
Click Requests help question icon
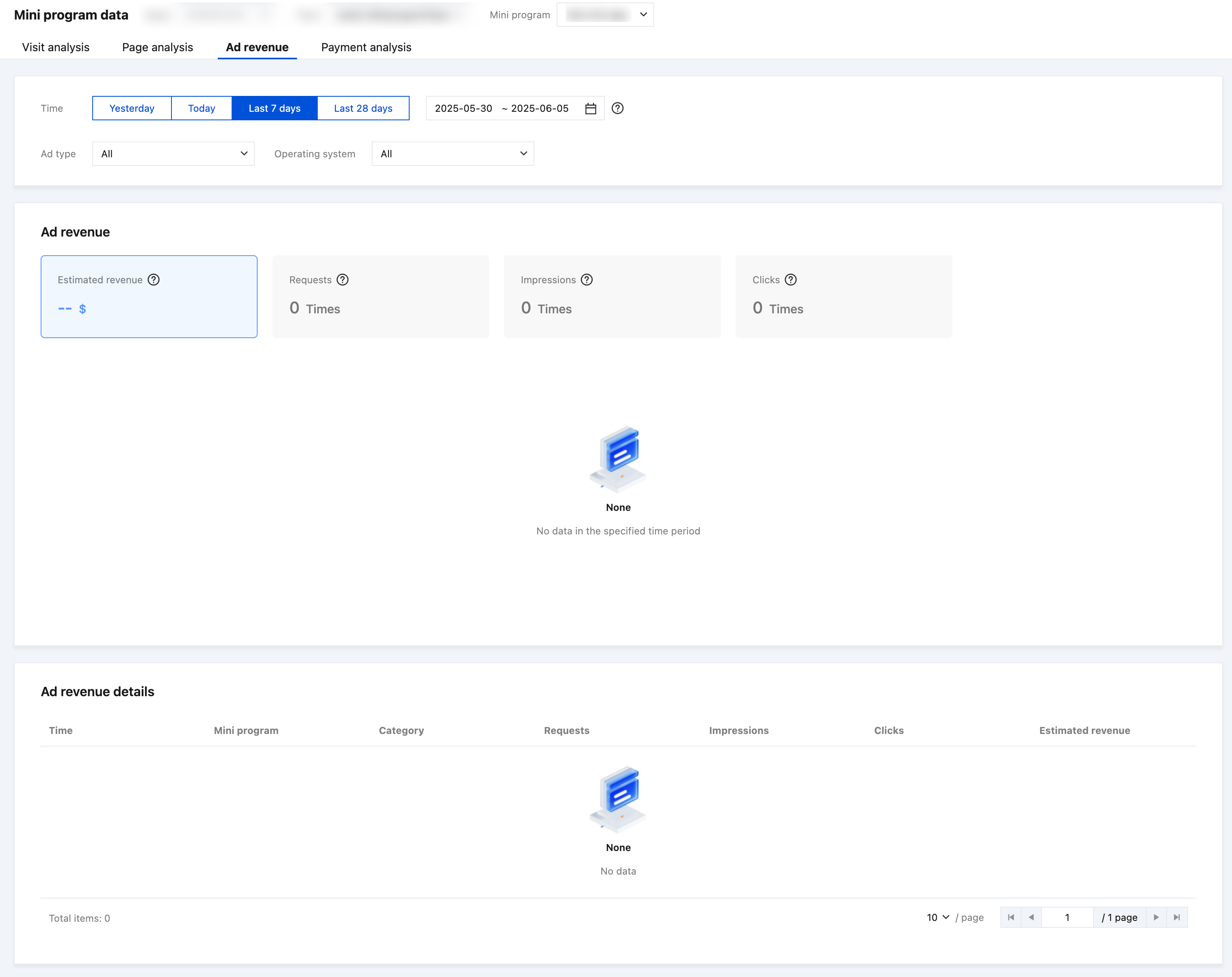click(342, 280)
